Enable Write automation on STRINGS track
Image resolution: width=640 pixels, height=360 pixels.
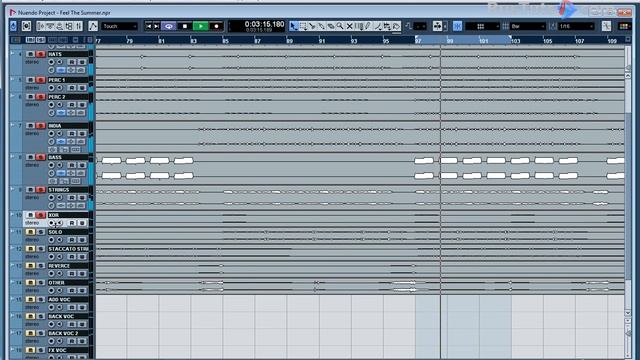point(82,198)
